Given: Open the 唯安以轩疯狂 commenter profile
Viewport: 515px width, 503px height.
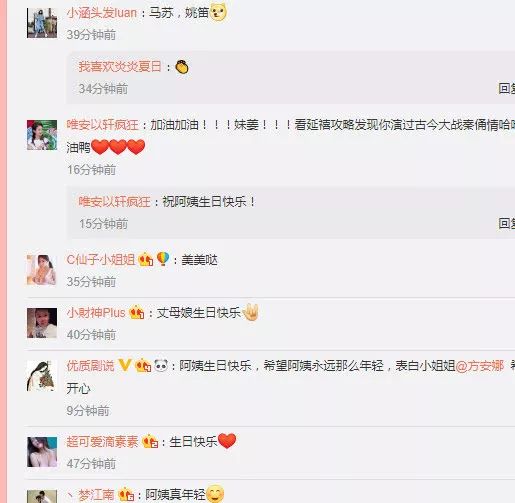Looking at the screenshot, I should pos(103,125).
